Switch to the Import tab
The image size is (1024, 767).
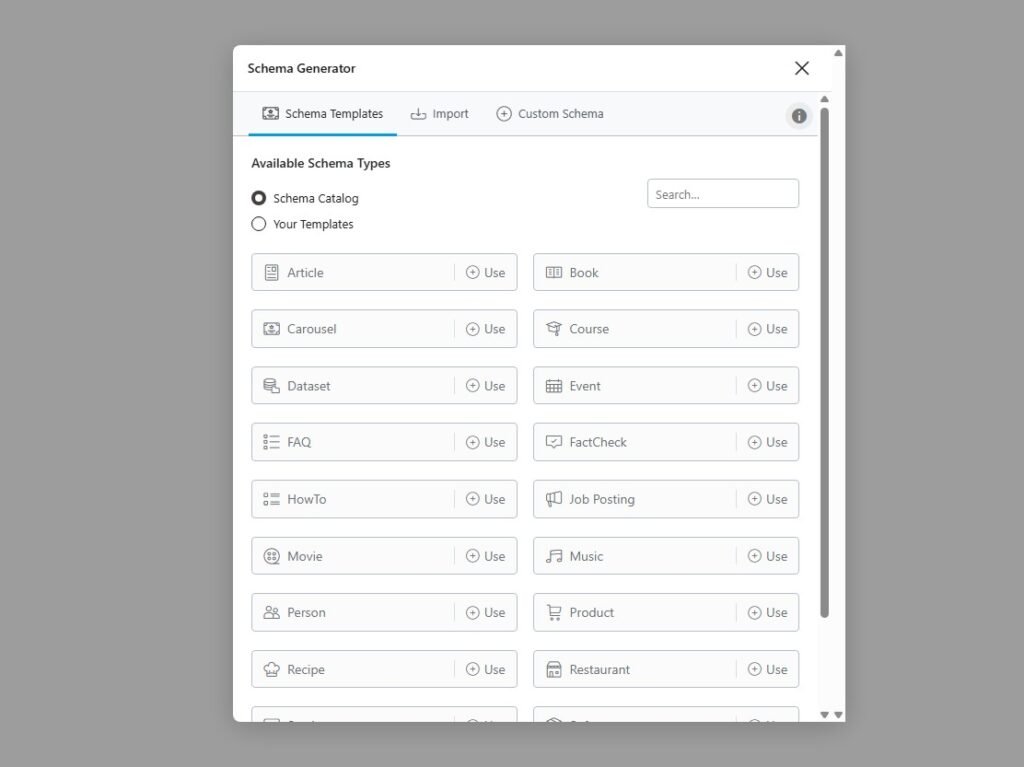(439, 114)
